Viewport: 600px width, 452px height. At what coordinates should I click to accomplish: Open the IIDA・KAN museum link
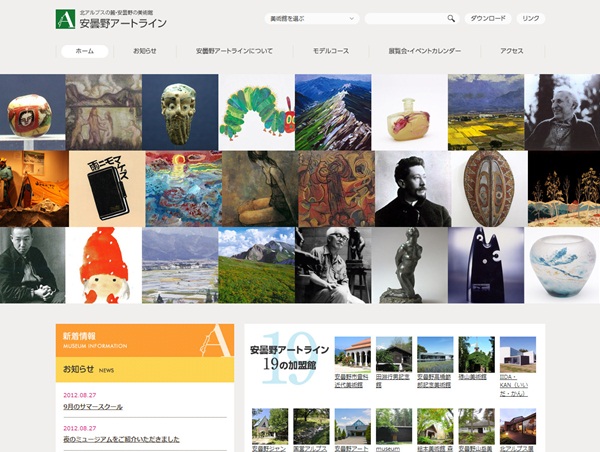point(514,385)
